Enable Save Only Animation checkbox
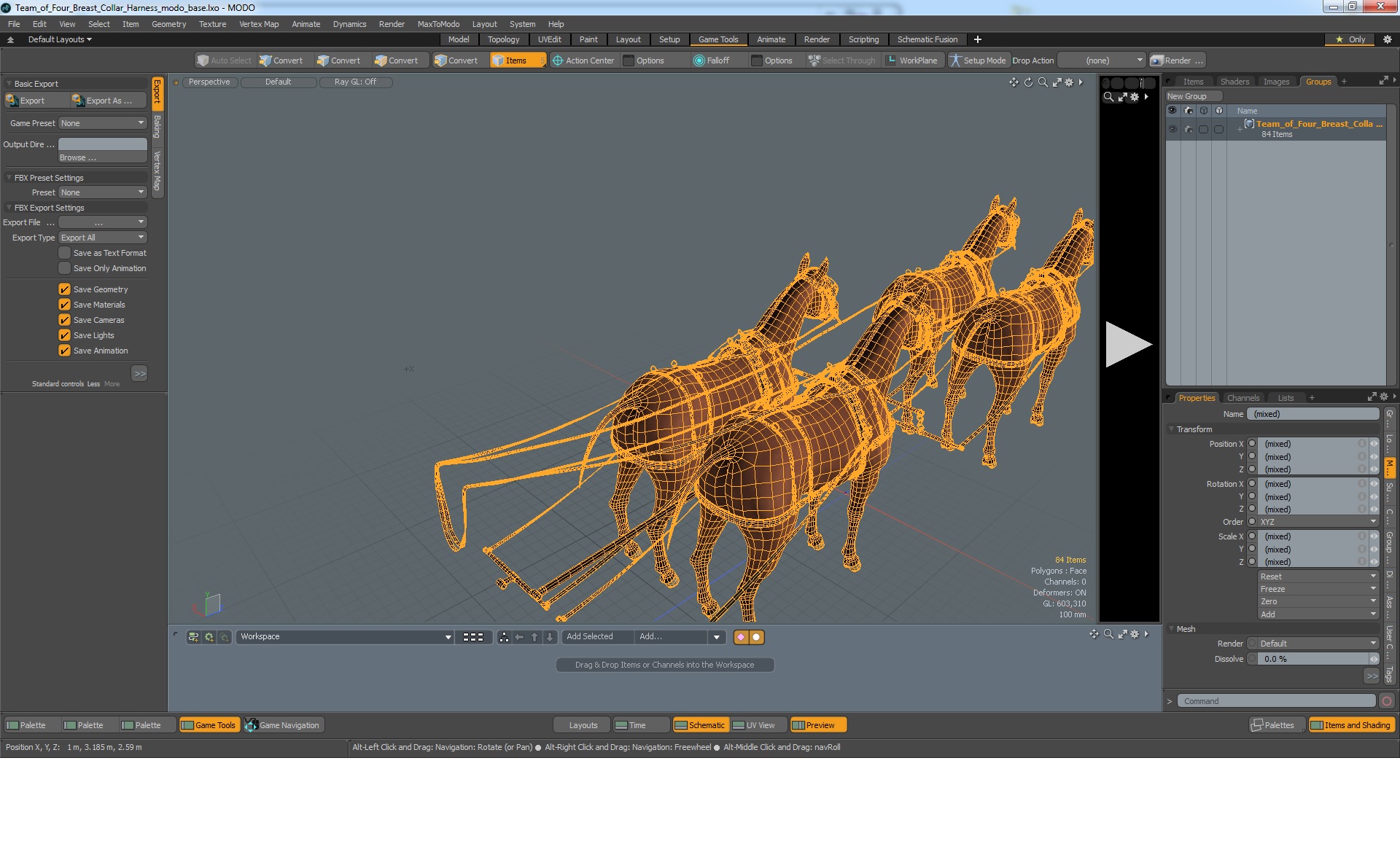 [x=64, y=268]
